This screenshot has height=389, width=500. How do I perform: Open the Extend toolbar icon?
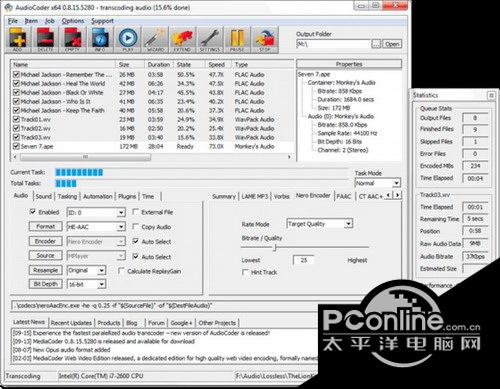182,40
